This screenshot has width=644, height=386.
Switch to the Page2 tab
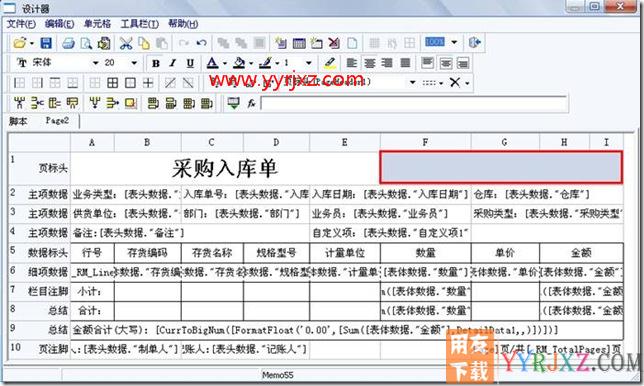coord(57,121)
